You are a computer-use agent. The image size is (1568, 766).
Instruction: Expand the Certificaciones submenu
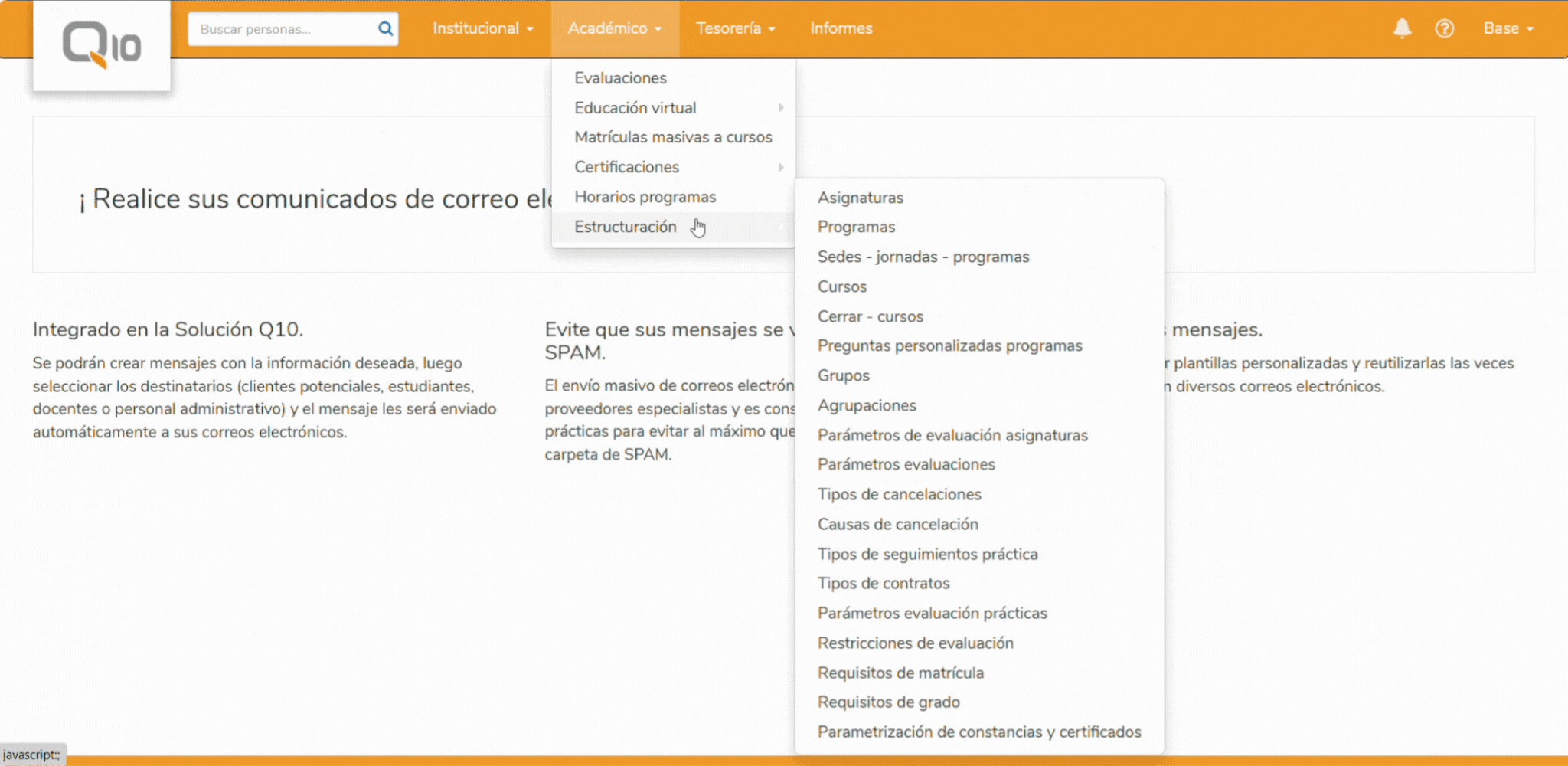point(626,167)
